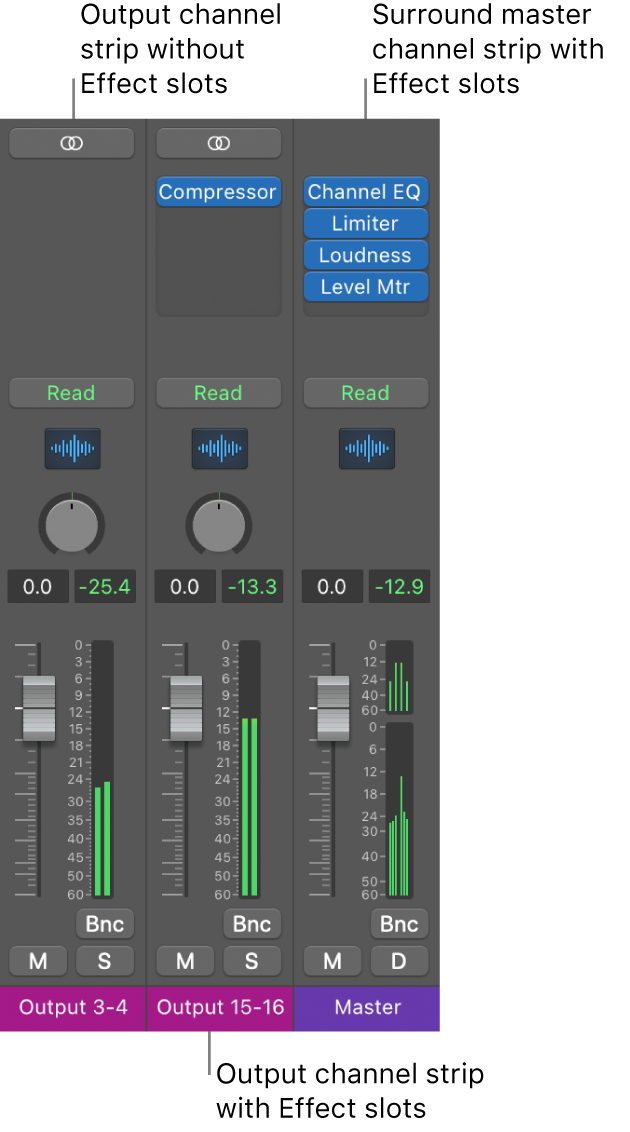Open waveform icon on Output 15-16 strip

[x=220, y=448]
